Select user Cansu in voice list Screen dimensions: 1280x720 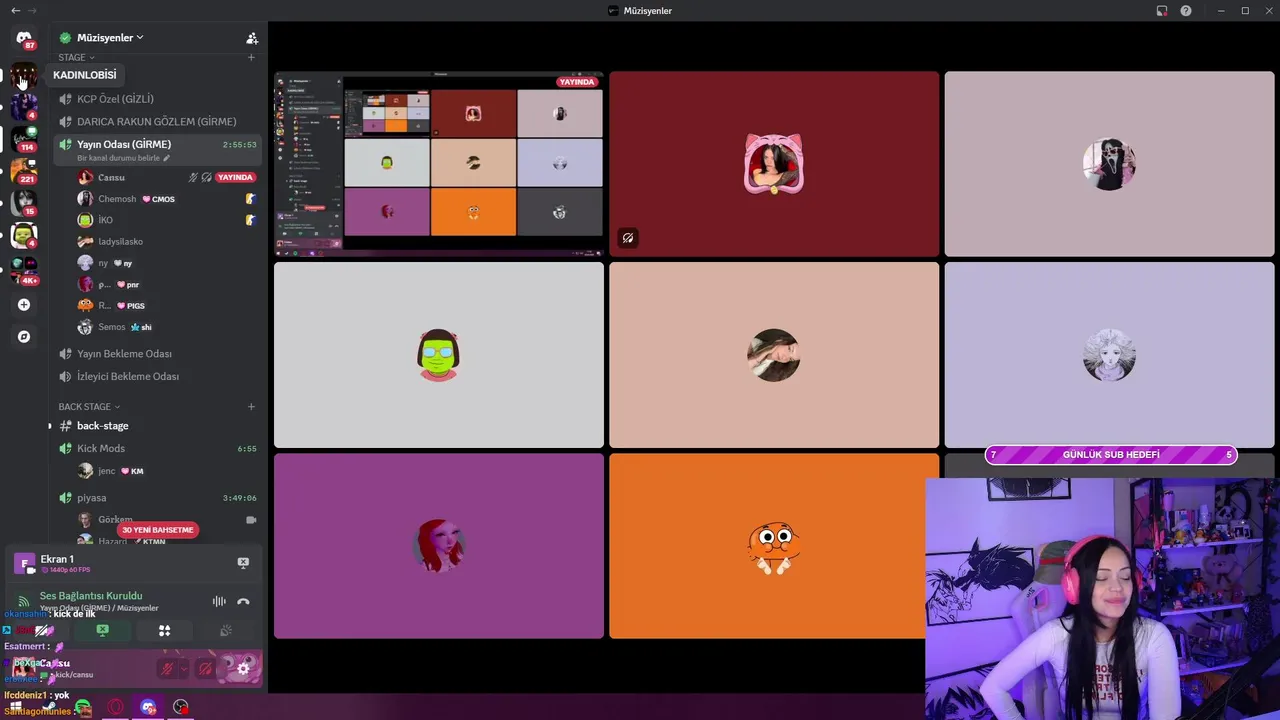click(166, 178)
